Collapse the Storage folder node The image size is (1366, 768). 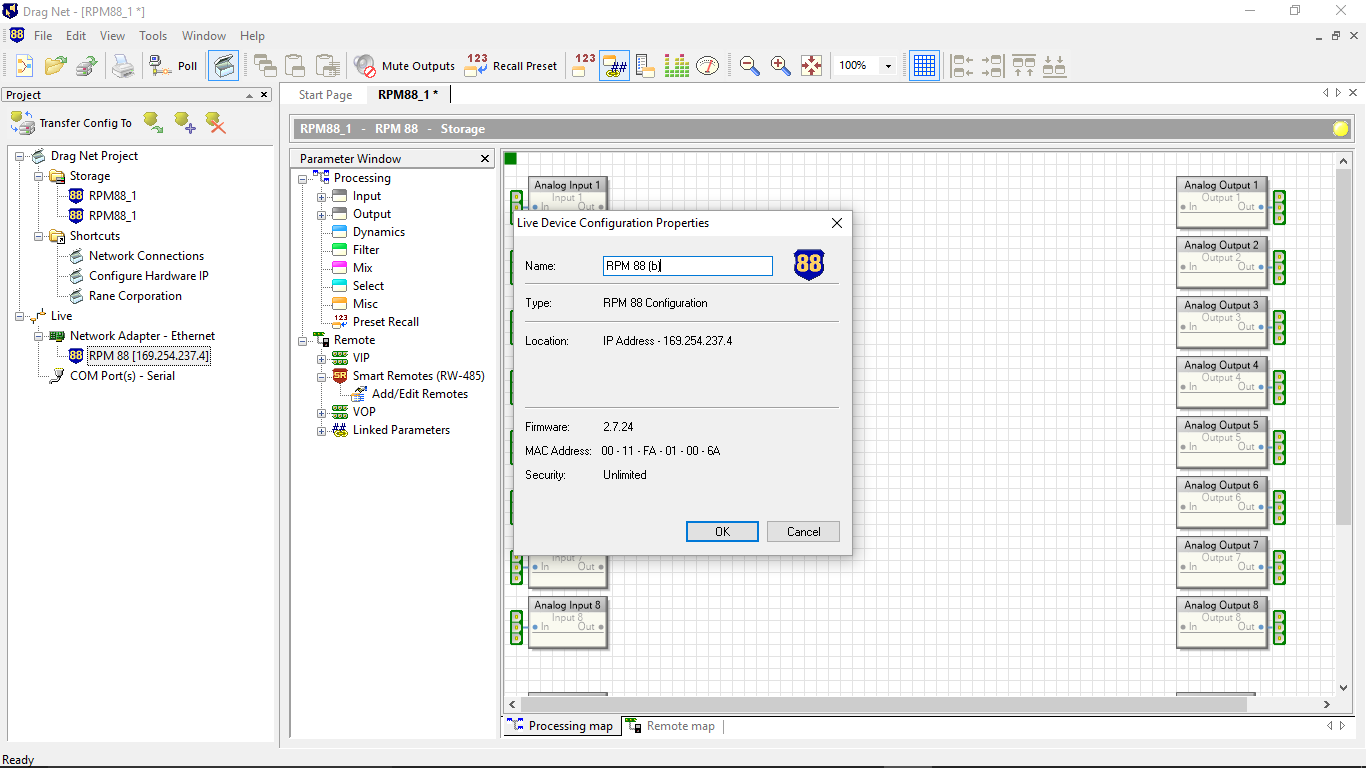point(39,176)
